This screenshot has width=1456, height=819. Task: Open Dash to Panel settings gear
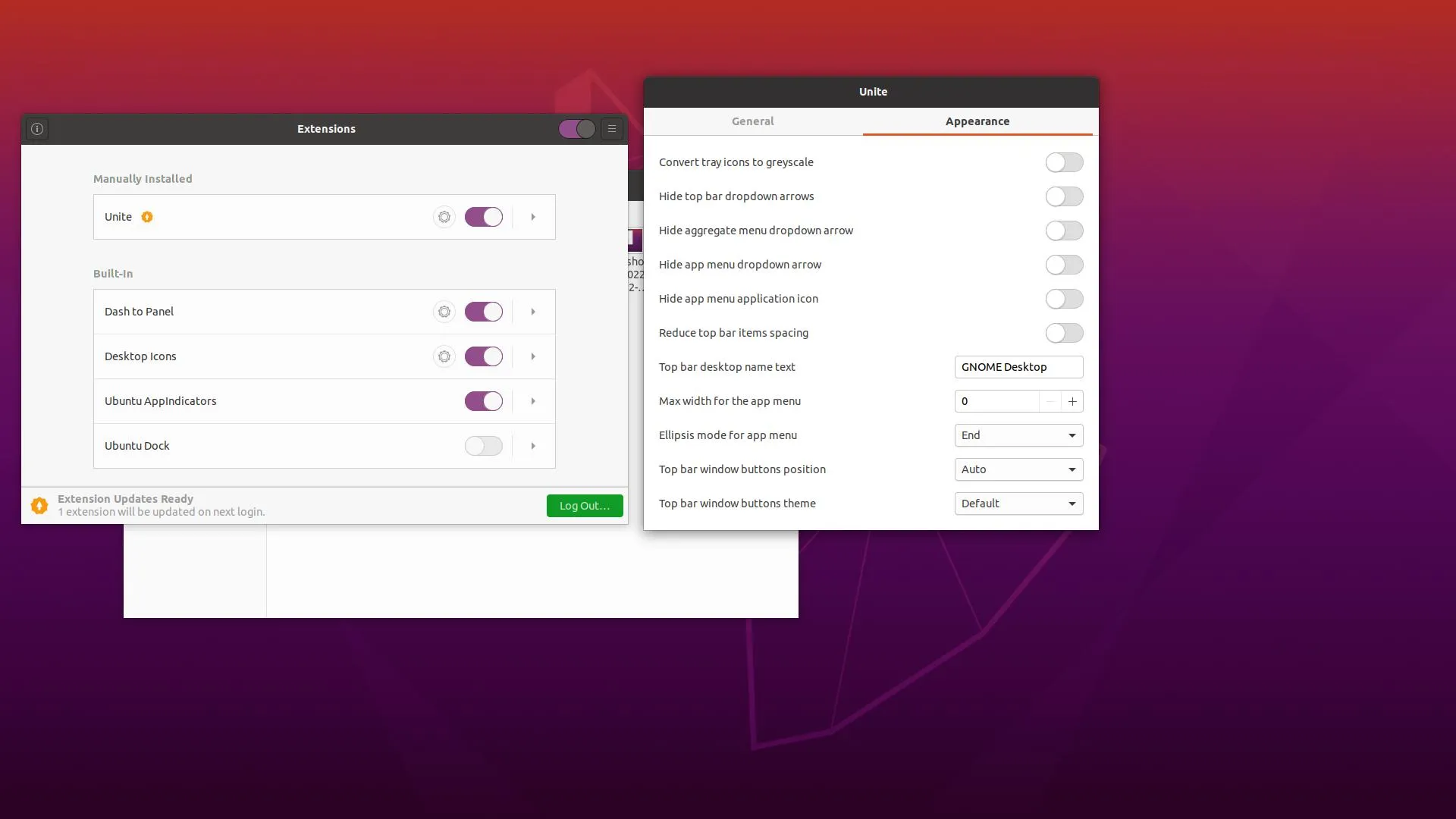[x=444, y=312]
